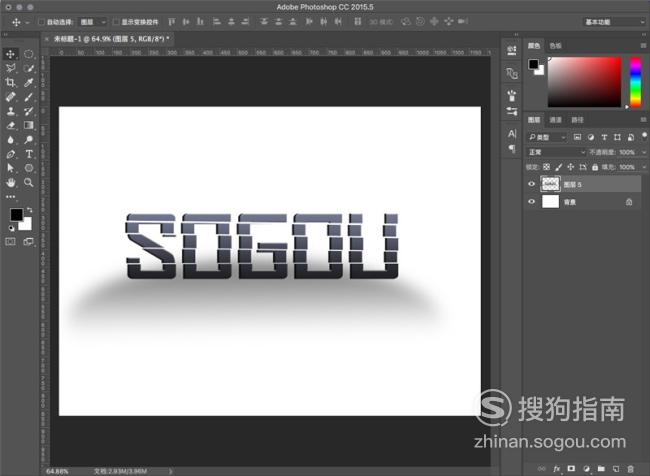Toggle Quick Mask mode
The image size is (650, 476).
[10, 241]
